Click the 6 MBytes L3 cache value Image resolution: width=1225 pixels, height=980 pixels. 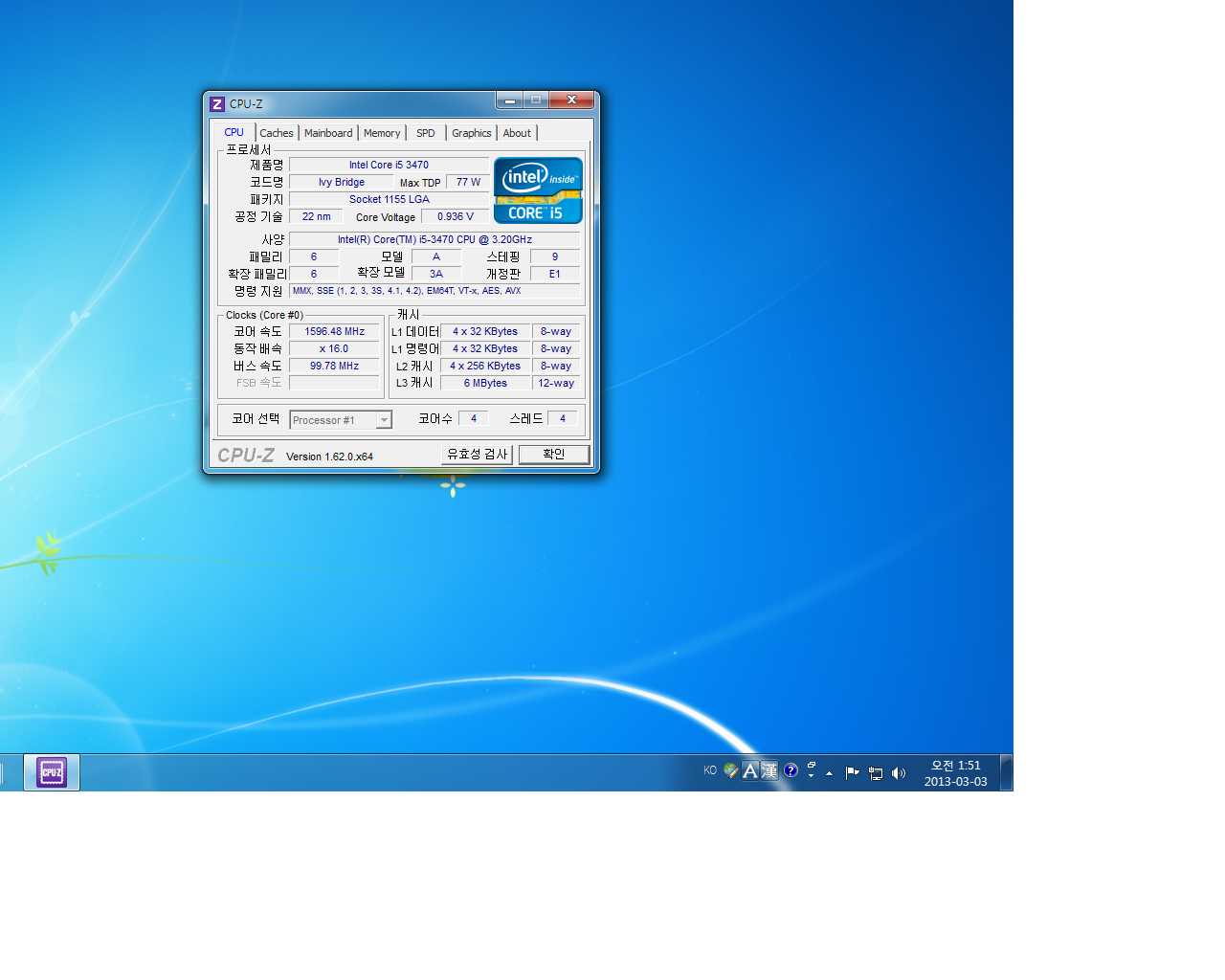(x=485, y=383)
